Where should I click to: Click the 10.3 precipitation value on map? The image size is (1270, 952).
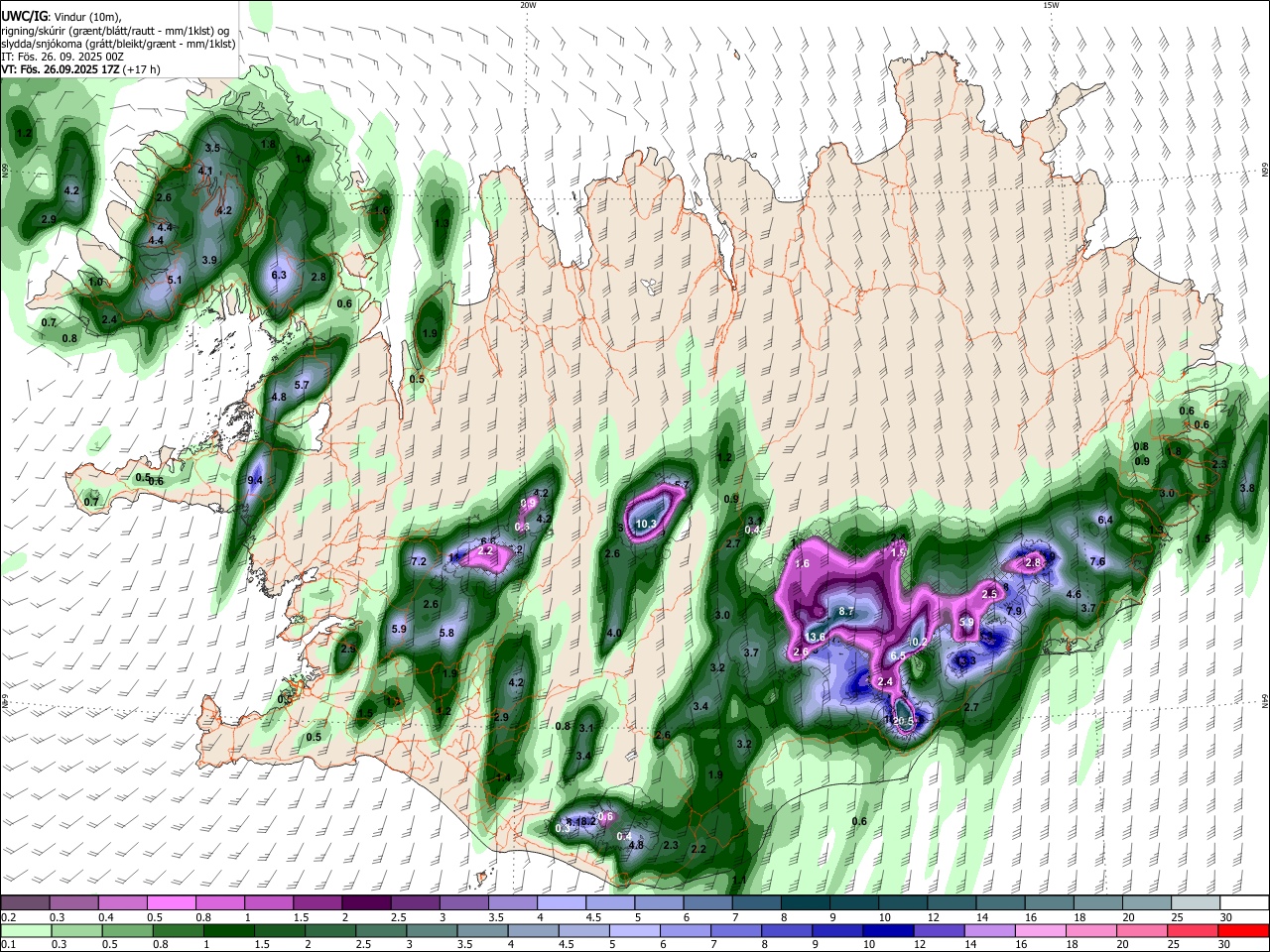[x=647, y=524]
